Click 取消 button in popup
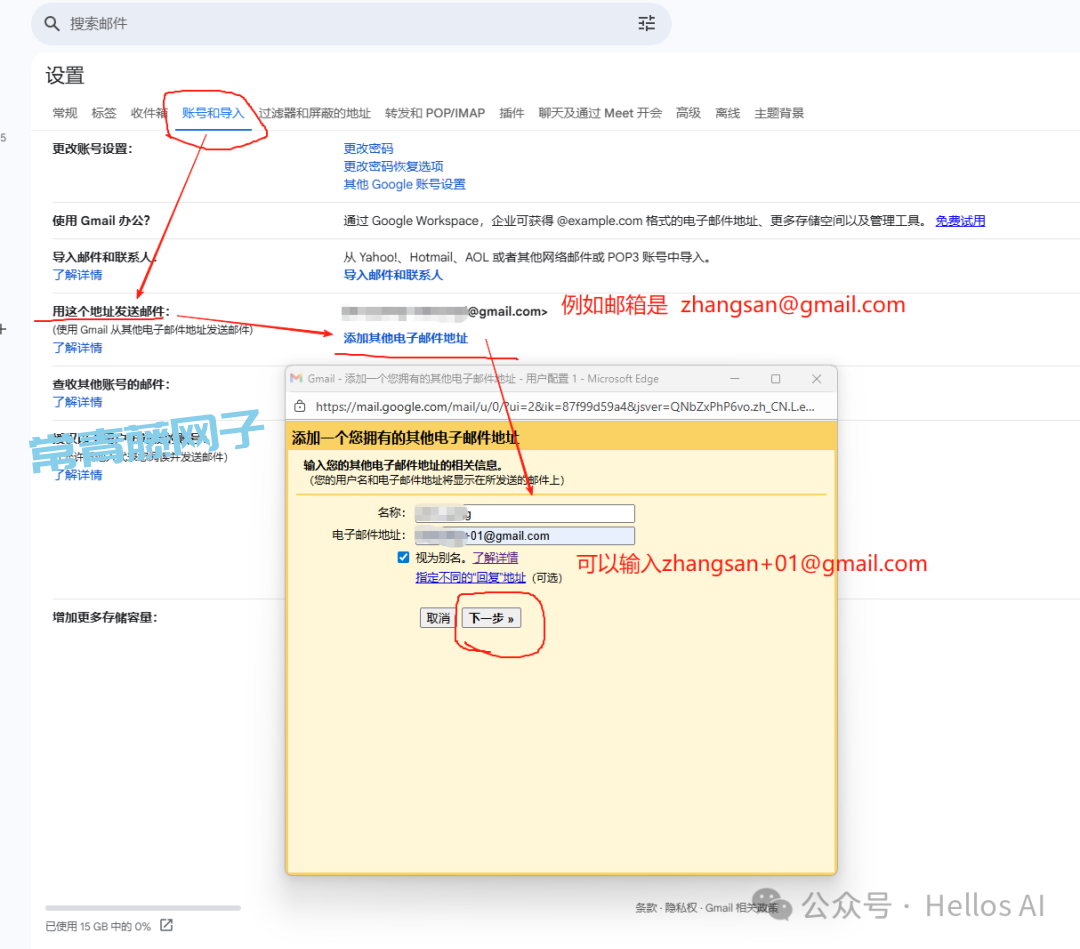This screenshot has height=949, width=1080. point(438,618)
